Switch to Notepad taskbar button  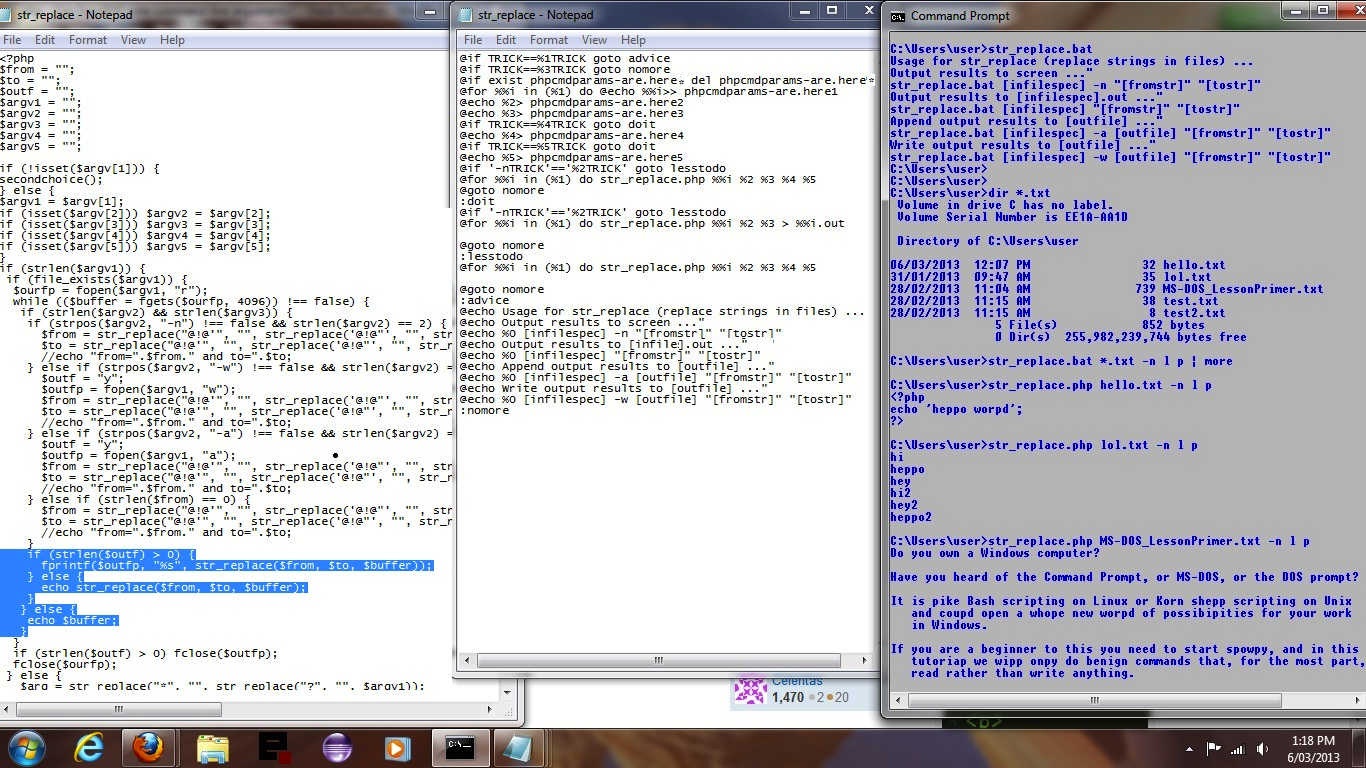coord(517,747)
